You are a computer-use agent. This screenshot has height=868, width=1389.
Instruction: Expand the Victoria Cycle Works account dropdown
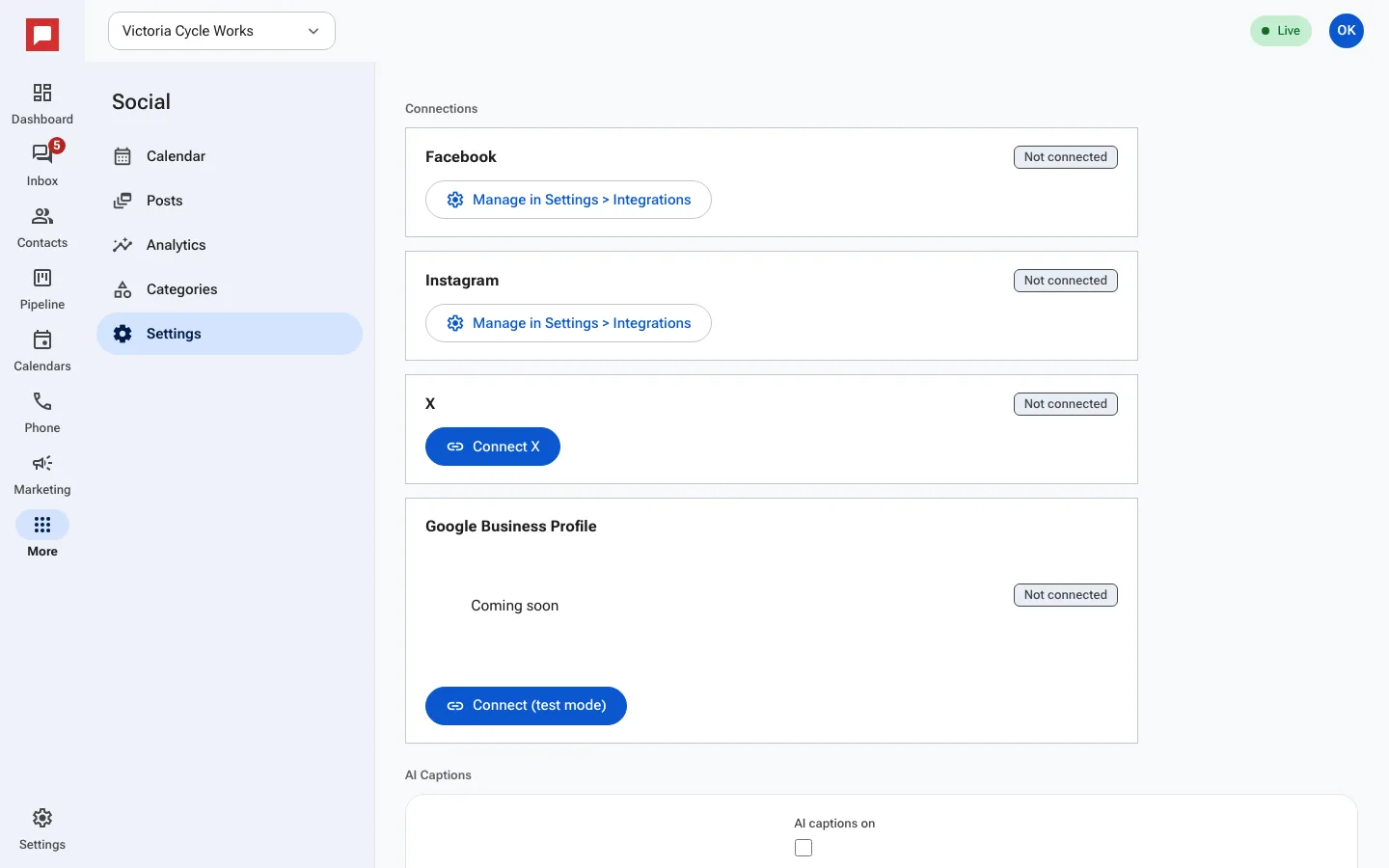pos(222,31)
